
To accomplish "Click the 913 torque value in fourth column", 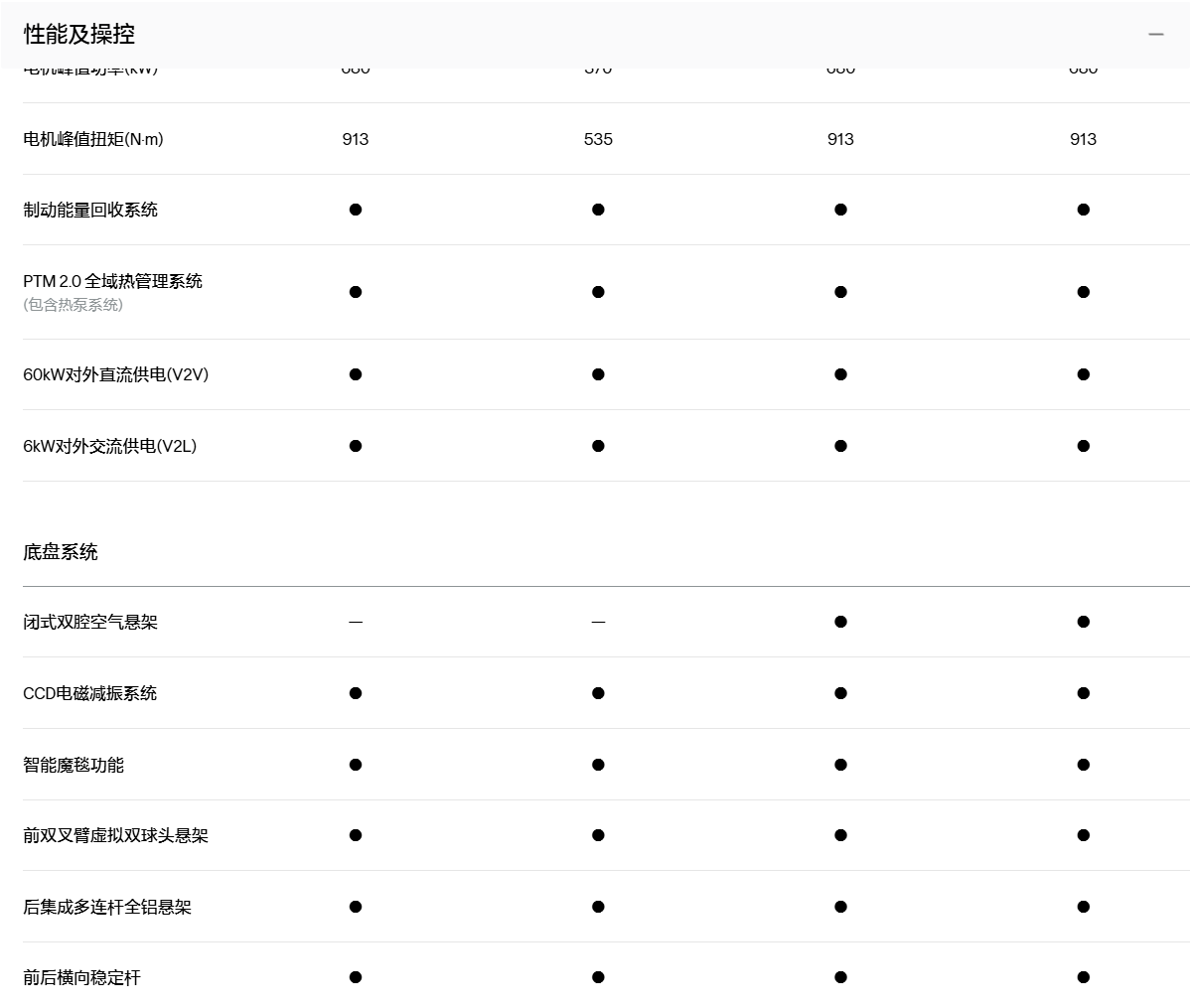I will click(1083, 139).
